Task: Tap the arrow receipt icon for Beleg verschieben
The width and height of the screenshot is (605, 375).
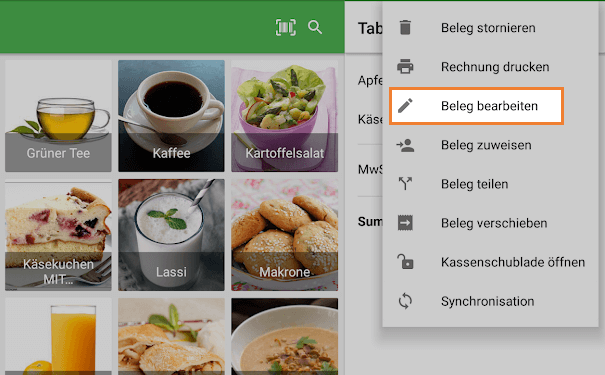Action: (x=405, y=223)
